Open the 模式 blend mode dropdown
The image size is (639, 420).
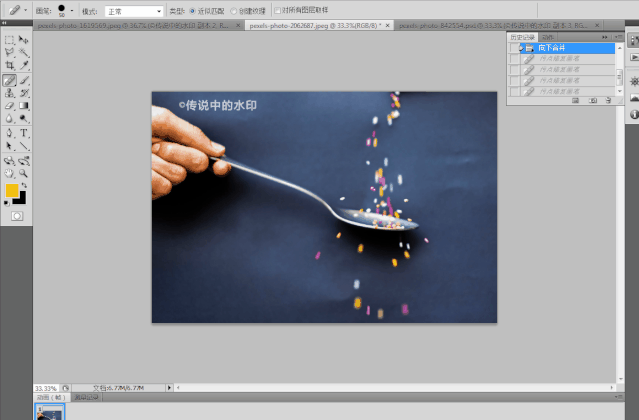[x=132, y=10]
